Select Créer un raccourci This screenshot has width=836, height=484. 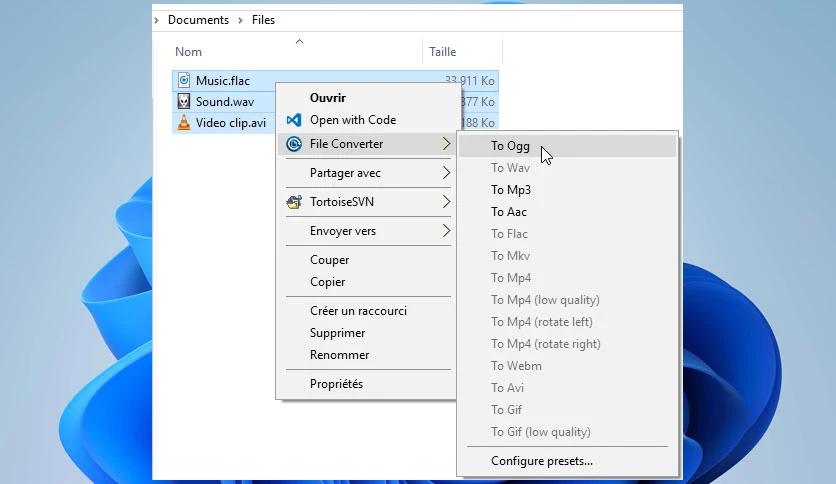pyautogui.click(x=358, y=311)
